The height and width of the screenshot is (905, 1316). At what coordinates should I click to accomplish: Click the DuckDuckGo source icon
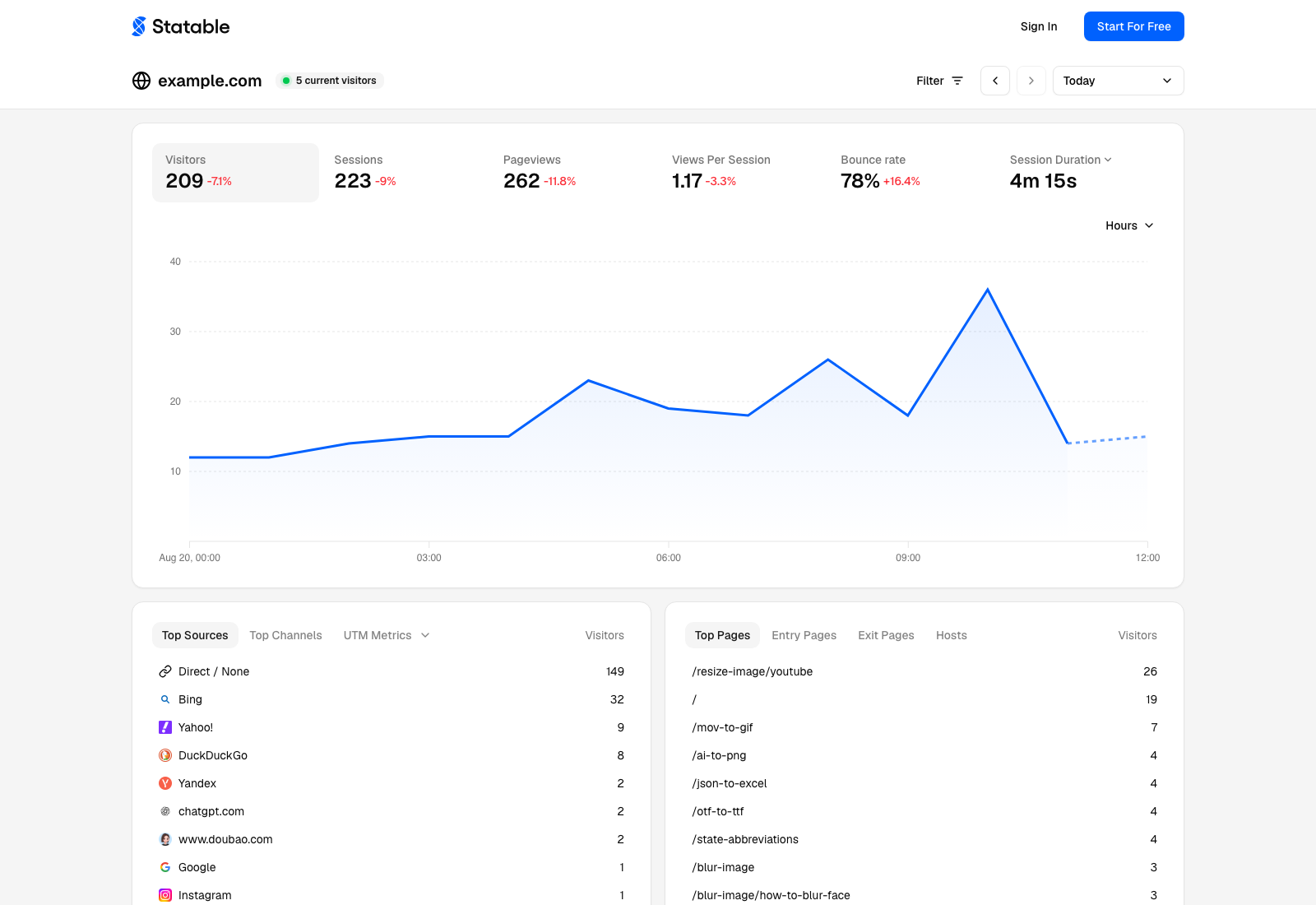click(165, 755)
